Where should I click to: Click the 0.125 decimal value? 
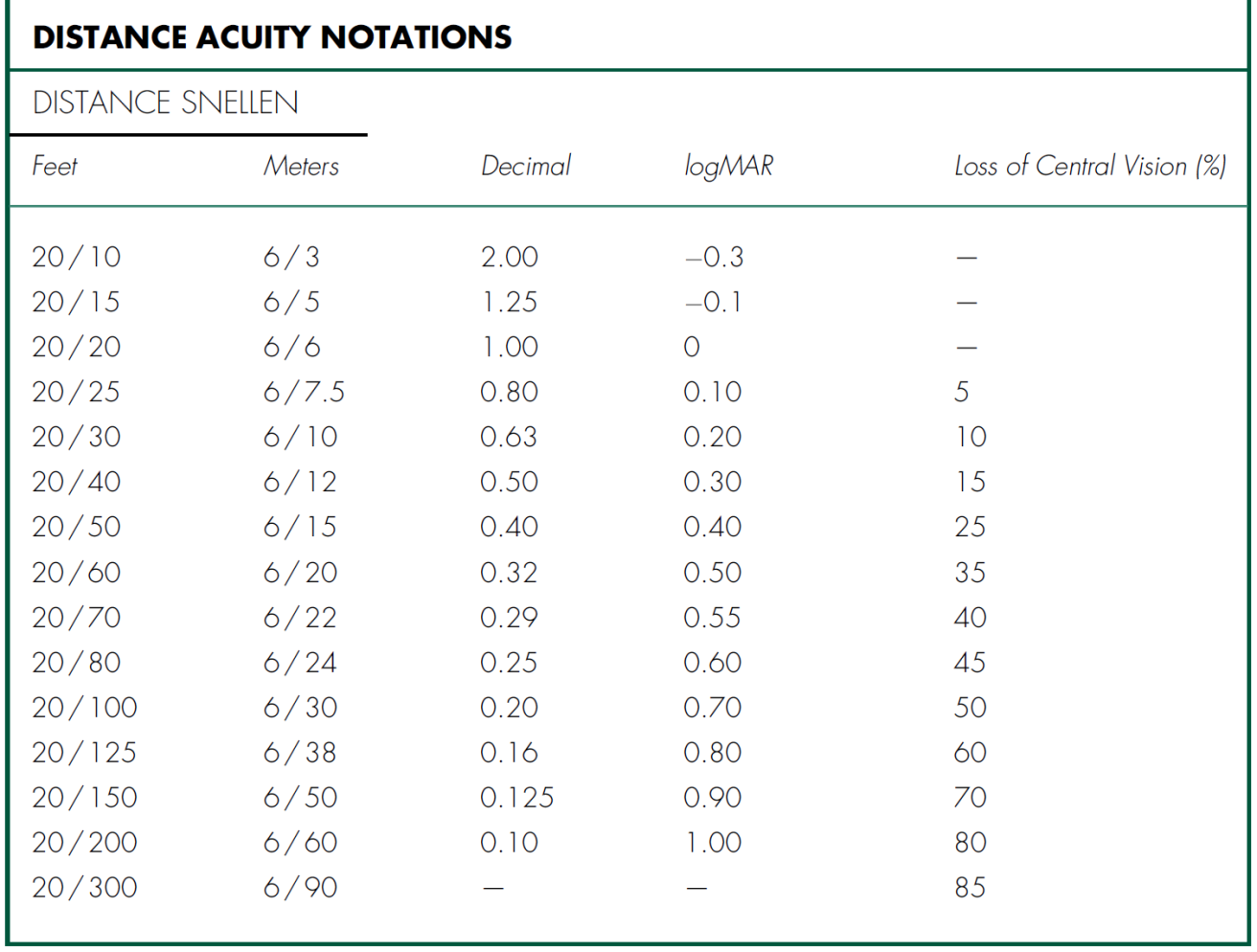[517, 798]
